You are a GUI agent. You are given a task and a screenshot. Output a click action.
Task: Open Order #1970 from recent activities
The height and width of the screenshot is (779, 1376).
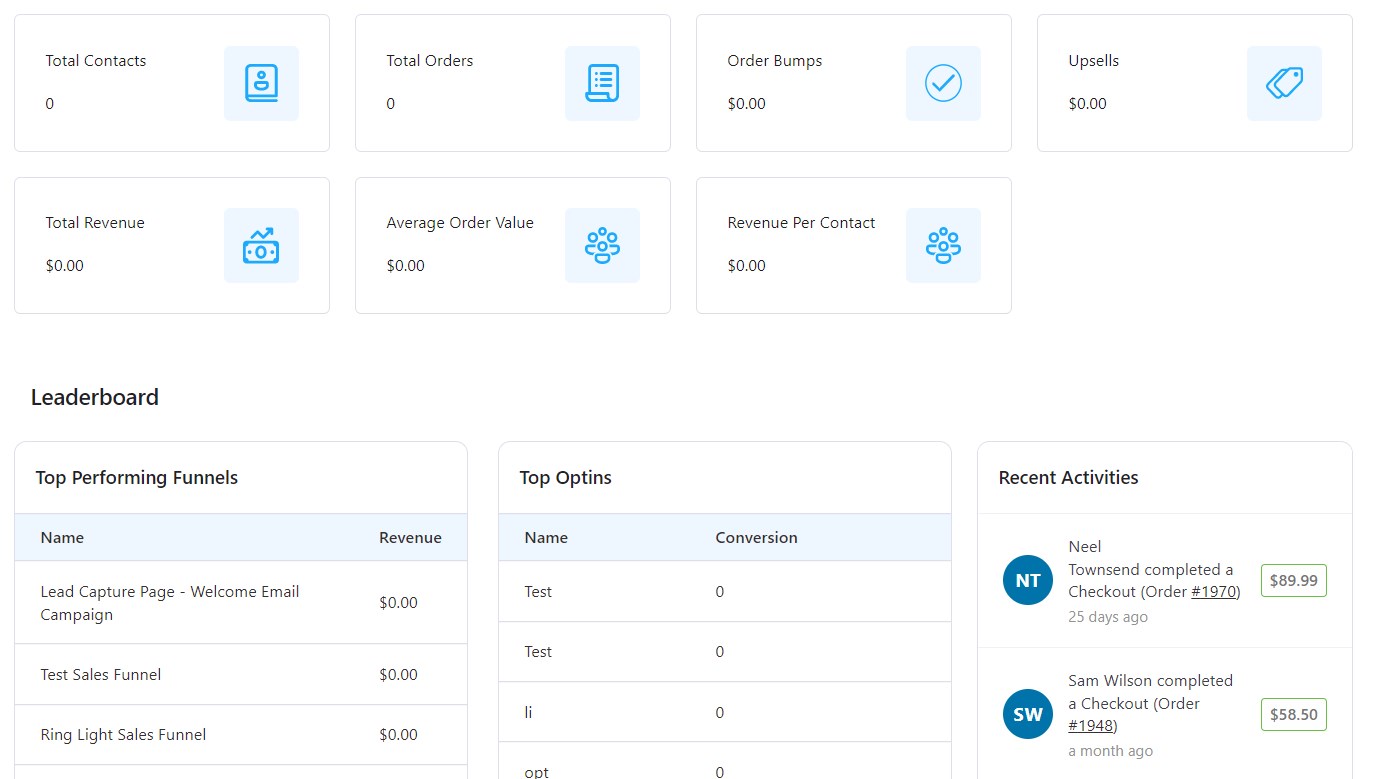pos(1214,591)
